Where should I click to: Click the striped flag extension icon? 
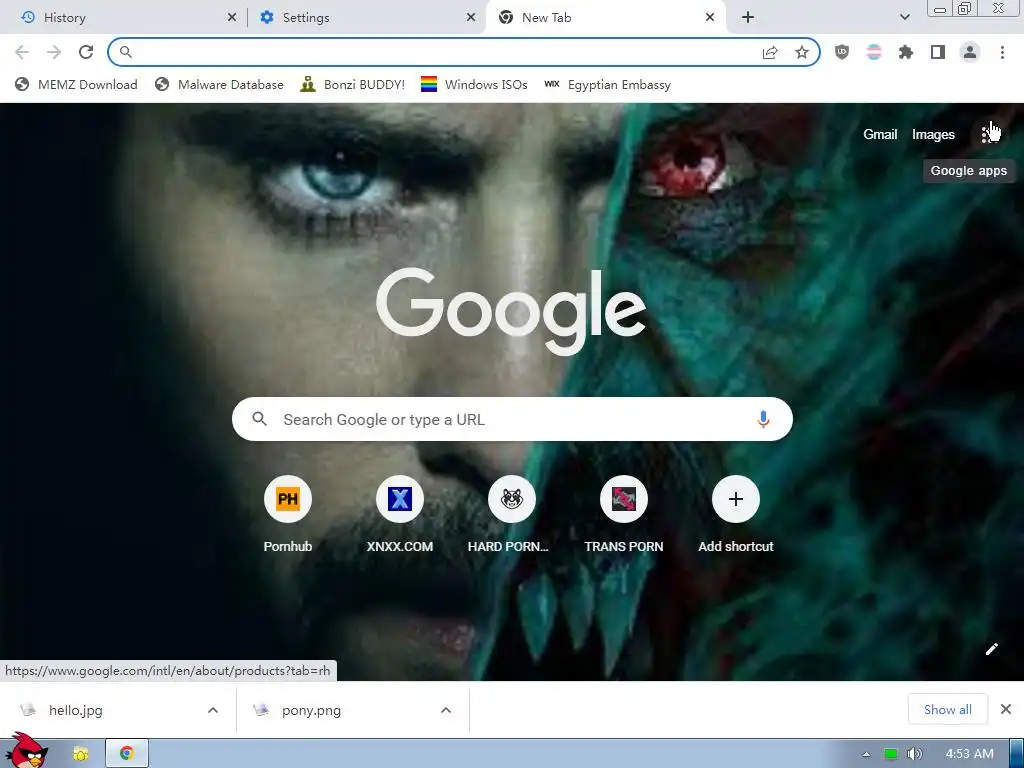click(x=874, y=52)
